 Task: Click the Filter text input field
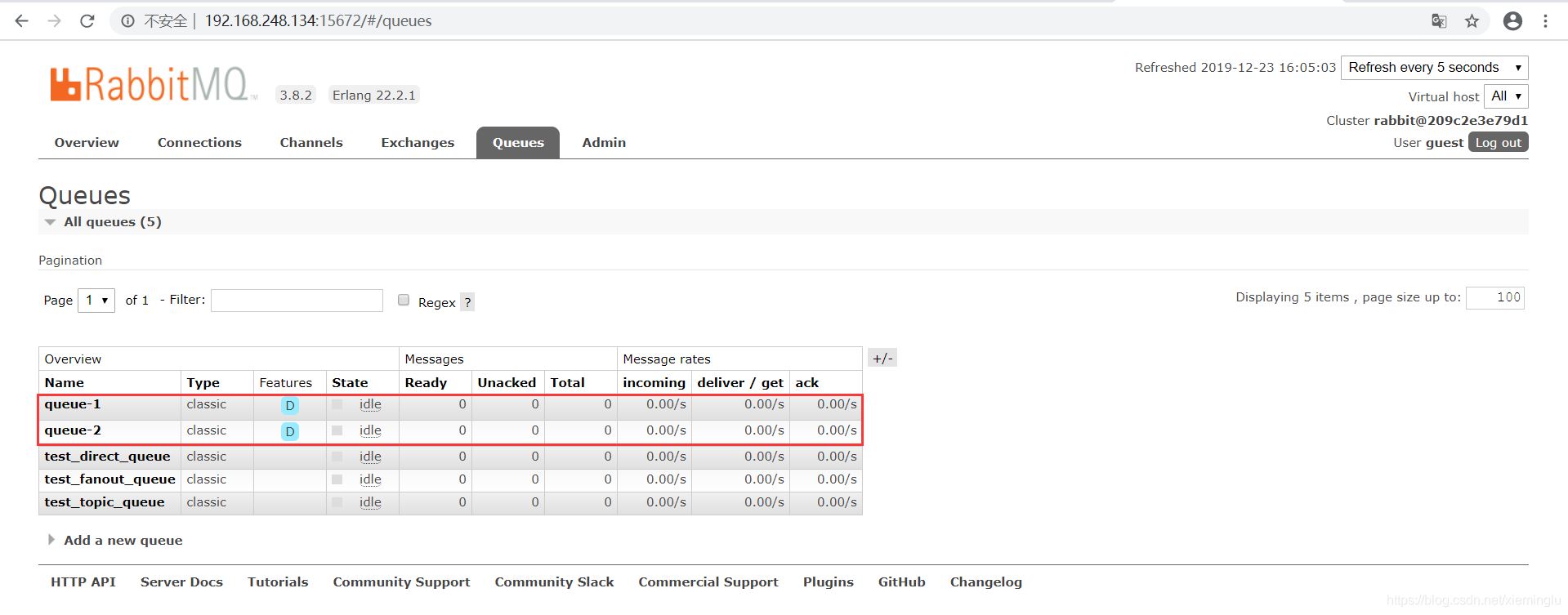[297, 301]
